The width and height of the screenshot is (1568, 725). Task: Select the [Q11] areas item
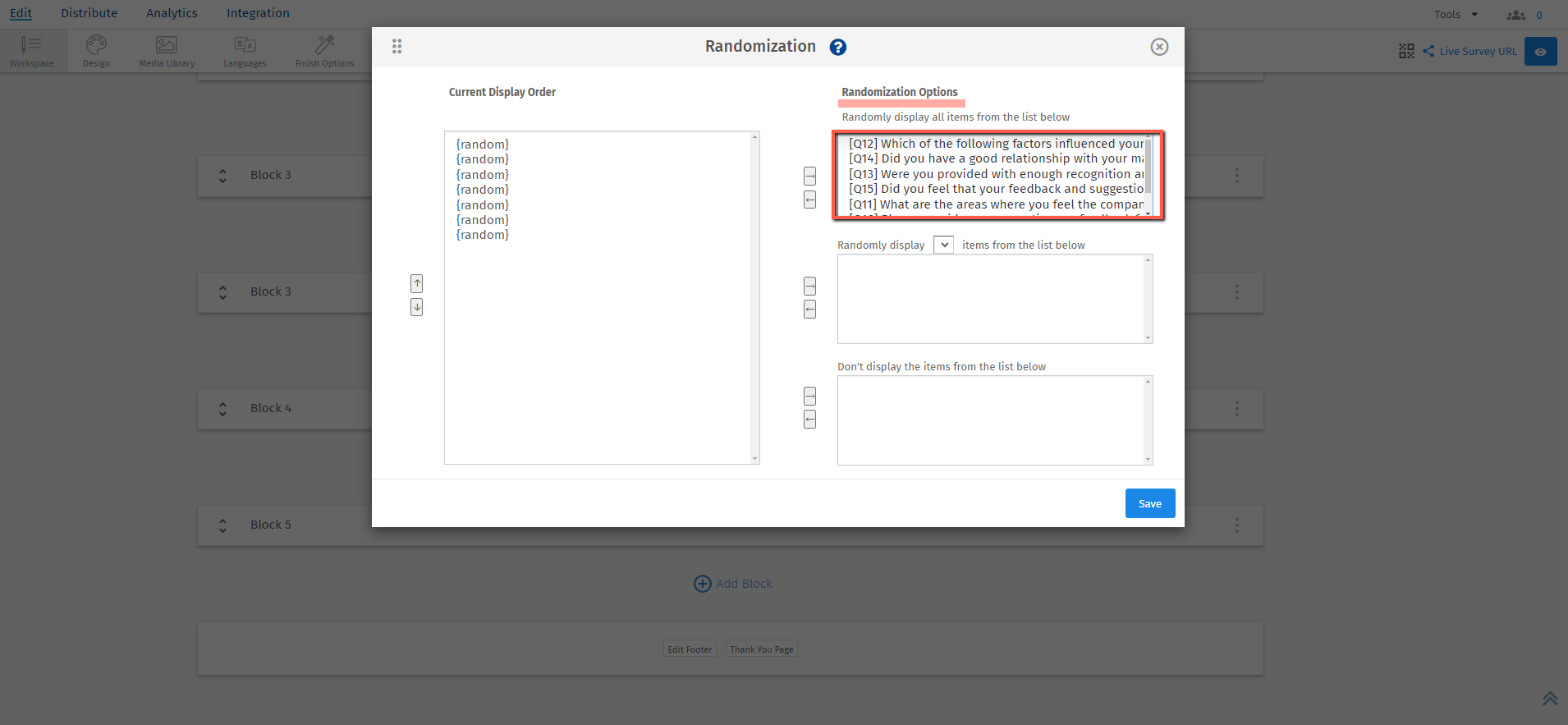point(996,204)
